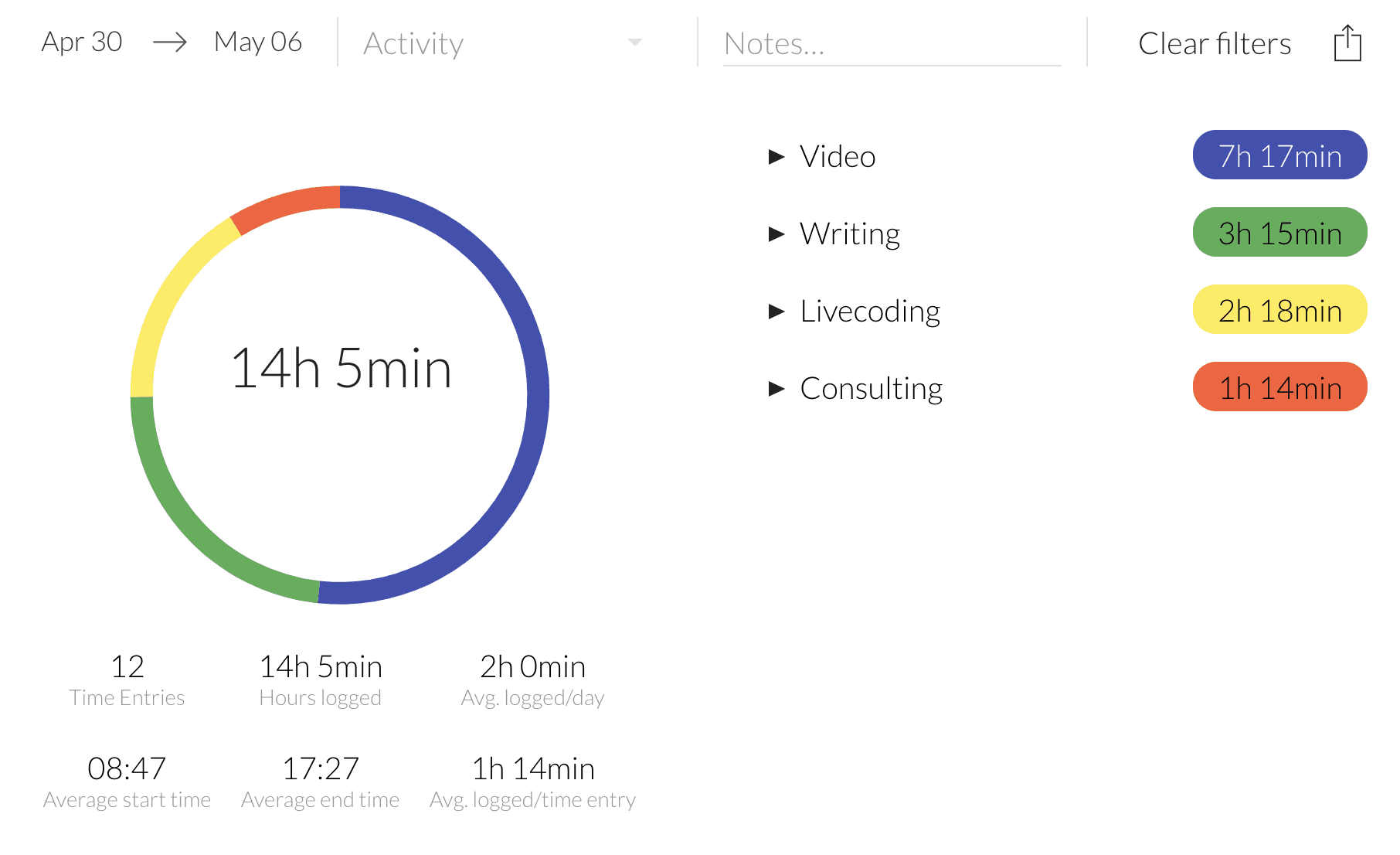Viewport: 1400px width, 855px height.
Task: Click the export share icon
Action: (1347, 43)
